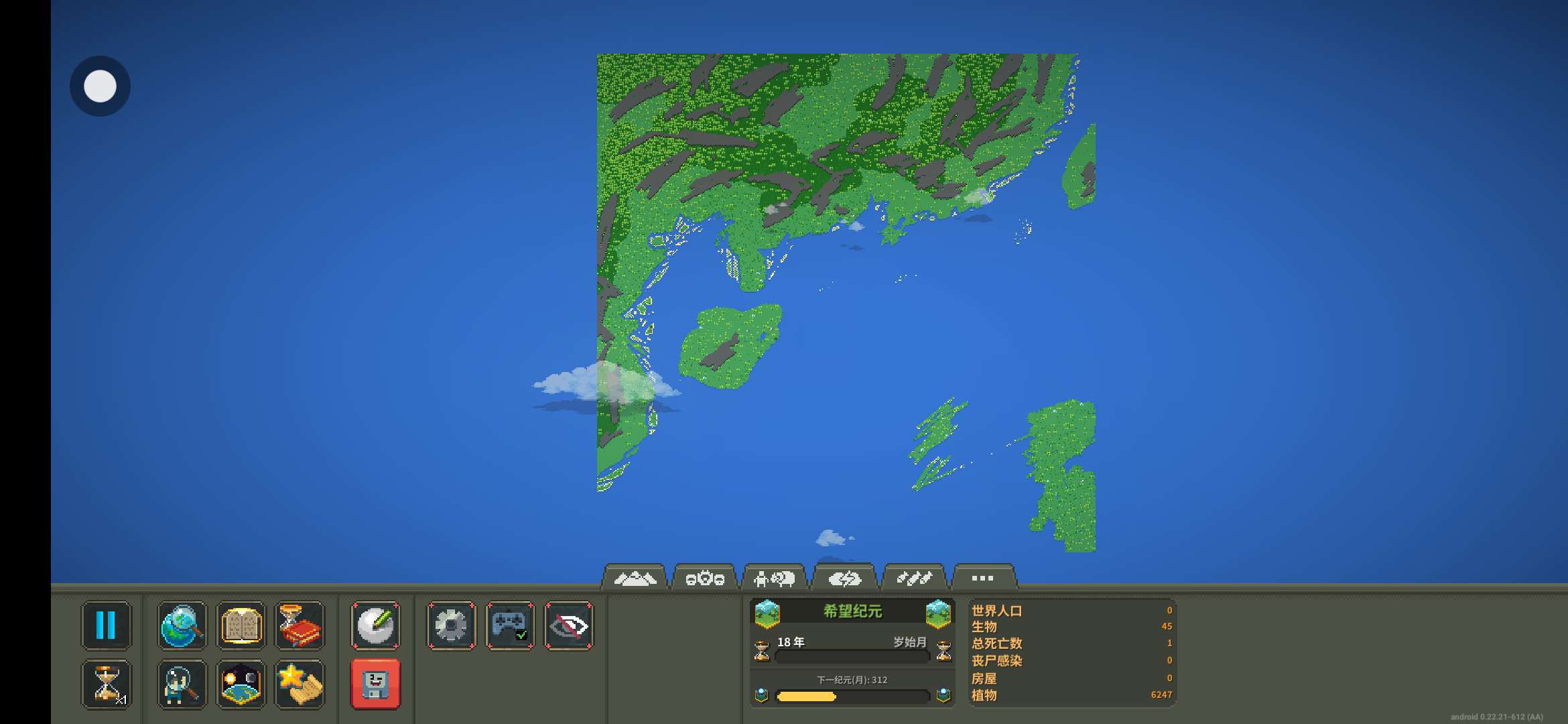
Task: Open the world globe magnifier info
Action: tap(182, 625)
